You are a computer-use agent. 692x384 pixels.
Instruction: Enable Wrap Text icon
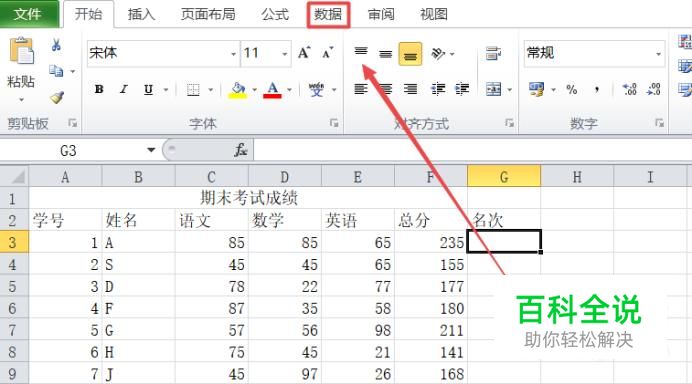pos(493,53)
